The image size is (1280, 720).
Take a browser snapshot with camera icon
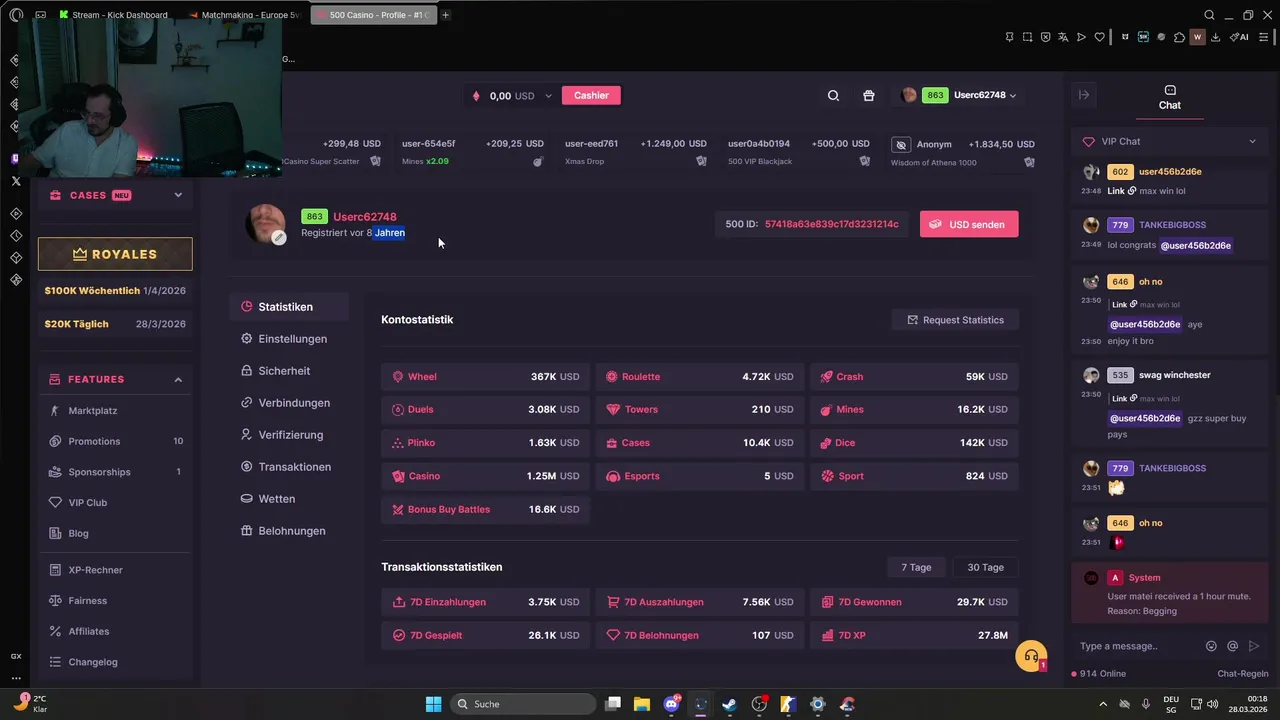tap(1027, 37)
